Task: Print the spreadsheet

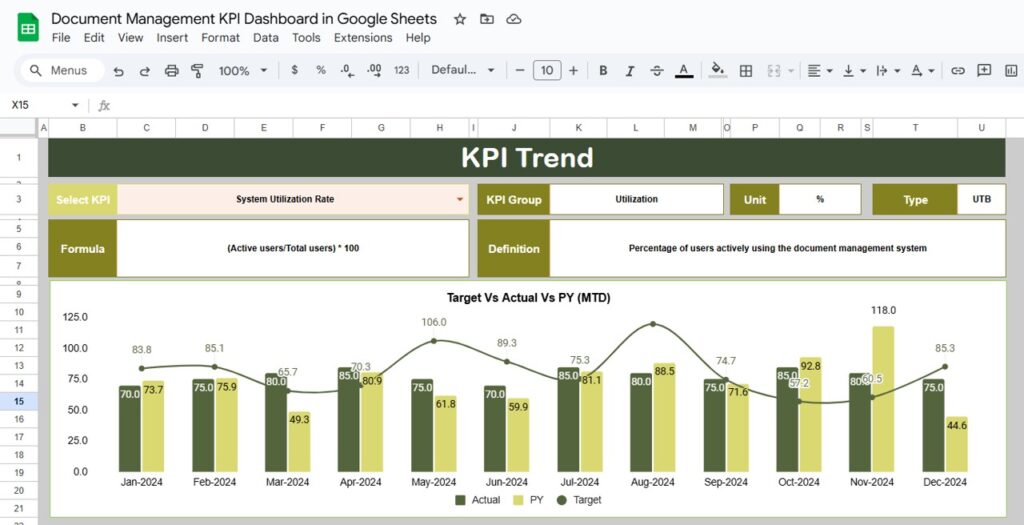Action: [x=172, y=71]
